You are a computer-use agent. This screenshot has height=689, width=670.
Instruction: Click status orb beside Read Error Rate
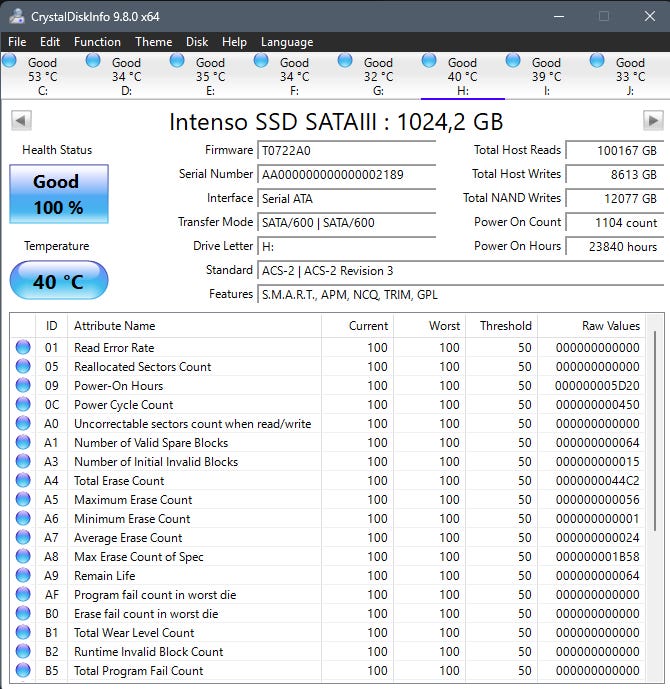tap(23, 348)
